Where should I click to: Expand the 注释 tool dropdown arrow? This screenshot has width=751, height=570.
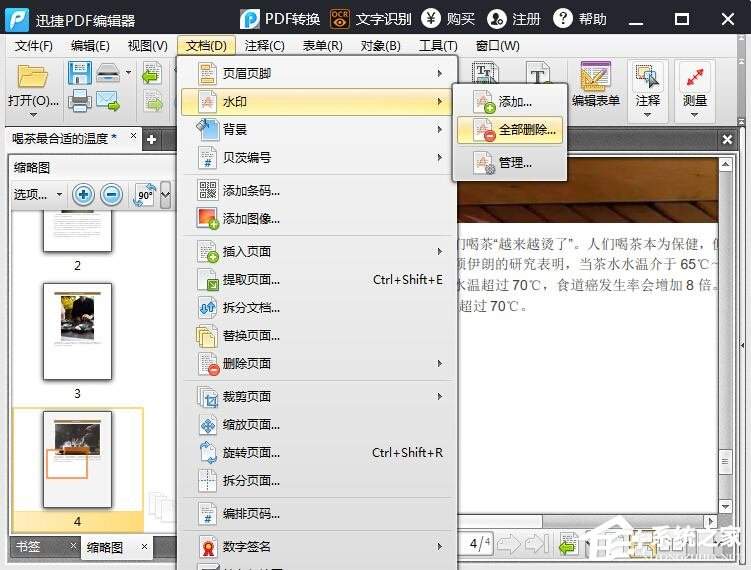coord(648,115)
